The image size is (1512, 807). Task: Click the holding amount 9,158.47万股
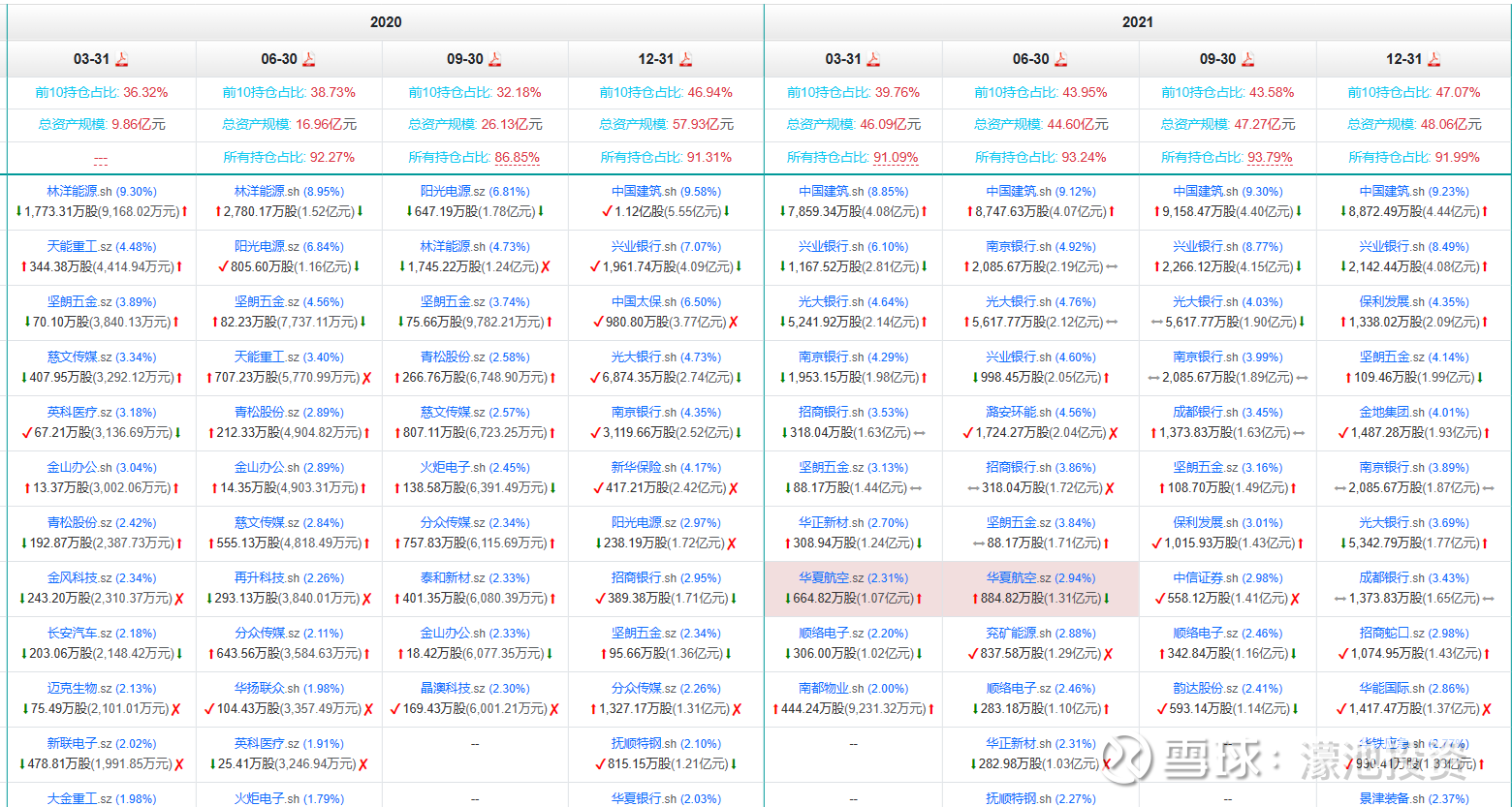[x=1197, y=212]
